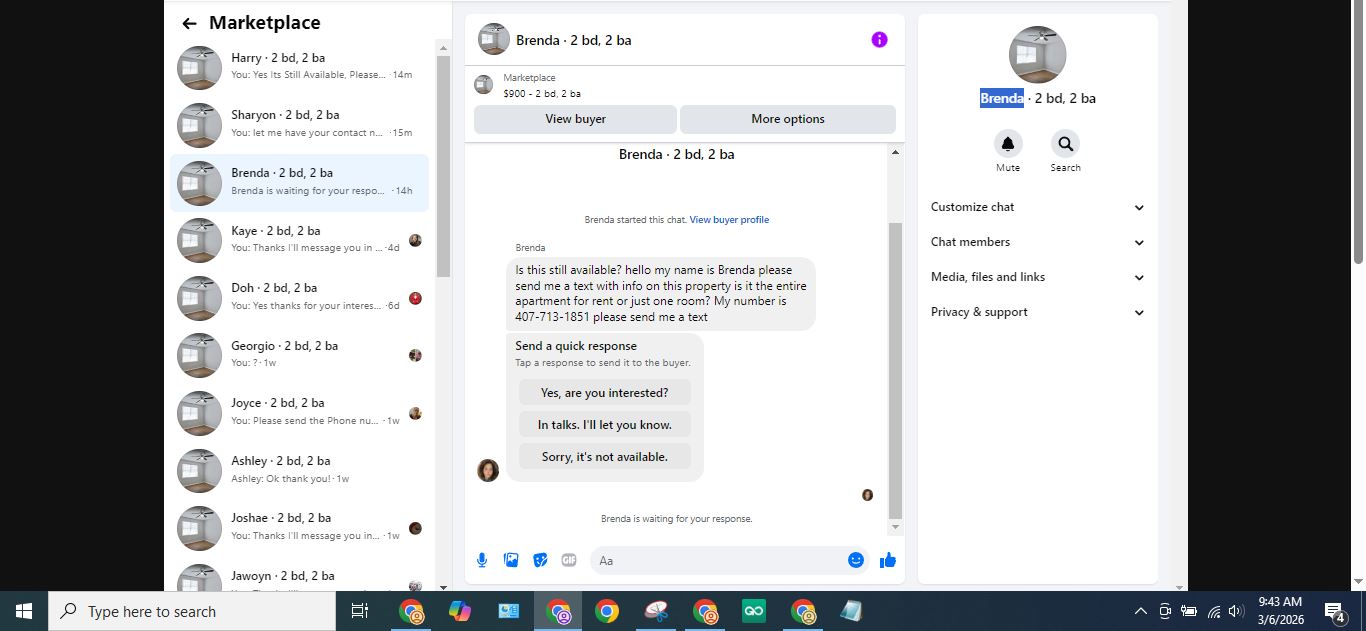Open Jawoyn's conversation
1366x631 pixels.
(x=300, y=578)
